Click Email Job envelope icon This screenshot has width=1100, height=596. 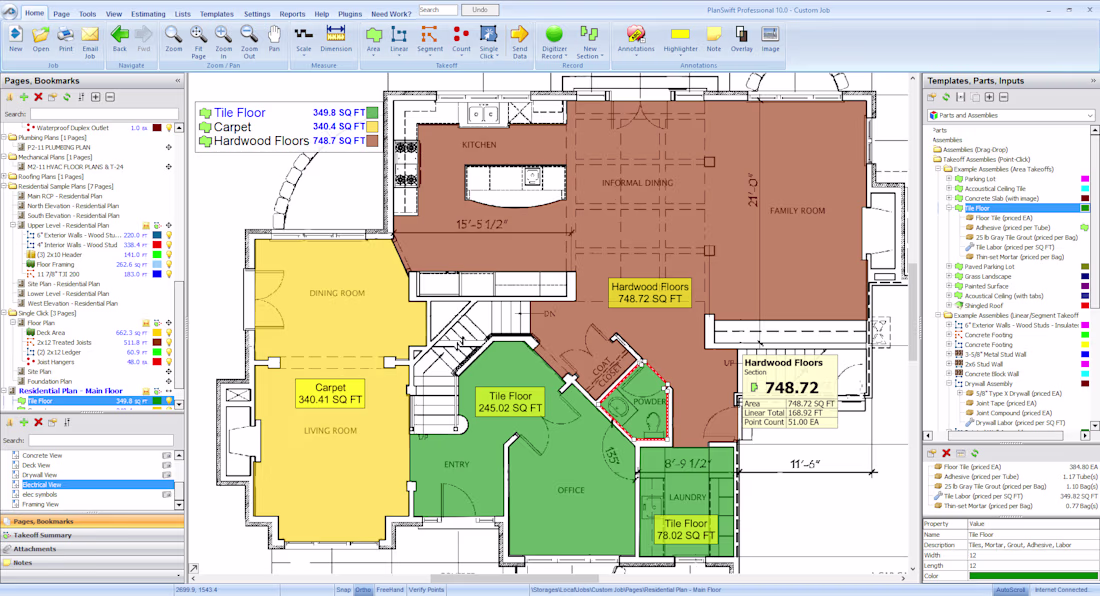point(90,34)
